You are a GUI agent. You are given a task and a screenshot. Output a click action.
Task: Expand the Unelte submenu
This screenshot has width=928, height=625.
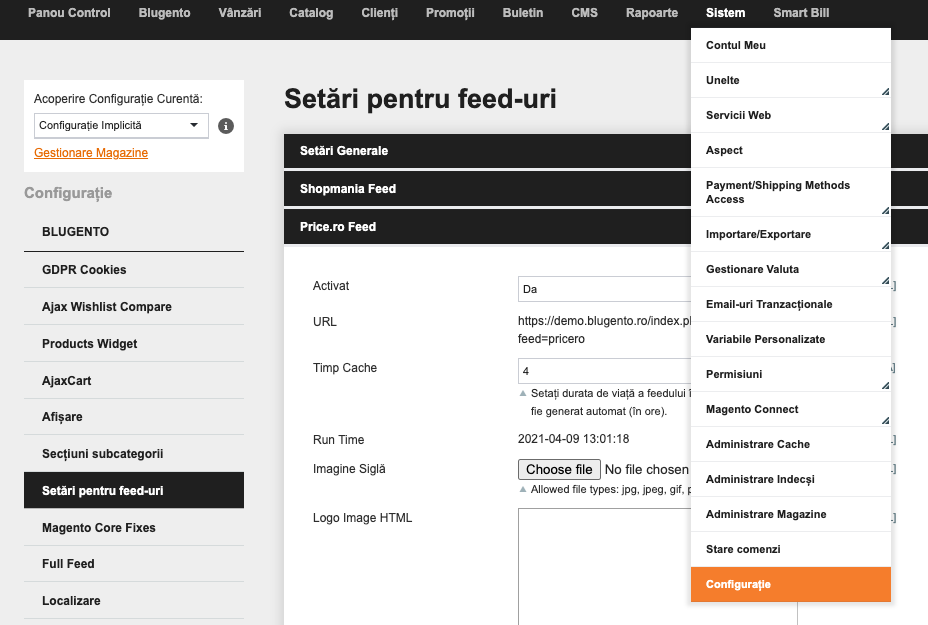click(791, 80)
